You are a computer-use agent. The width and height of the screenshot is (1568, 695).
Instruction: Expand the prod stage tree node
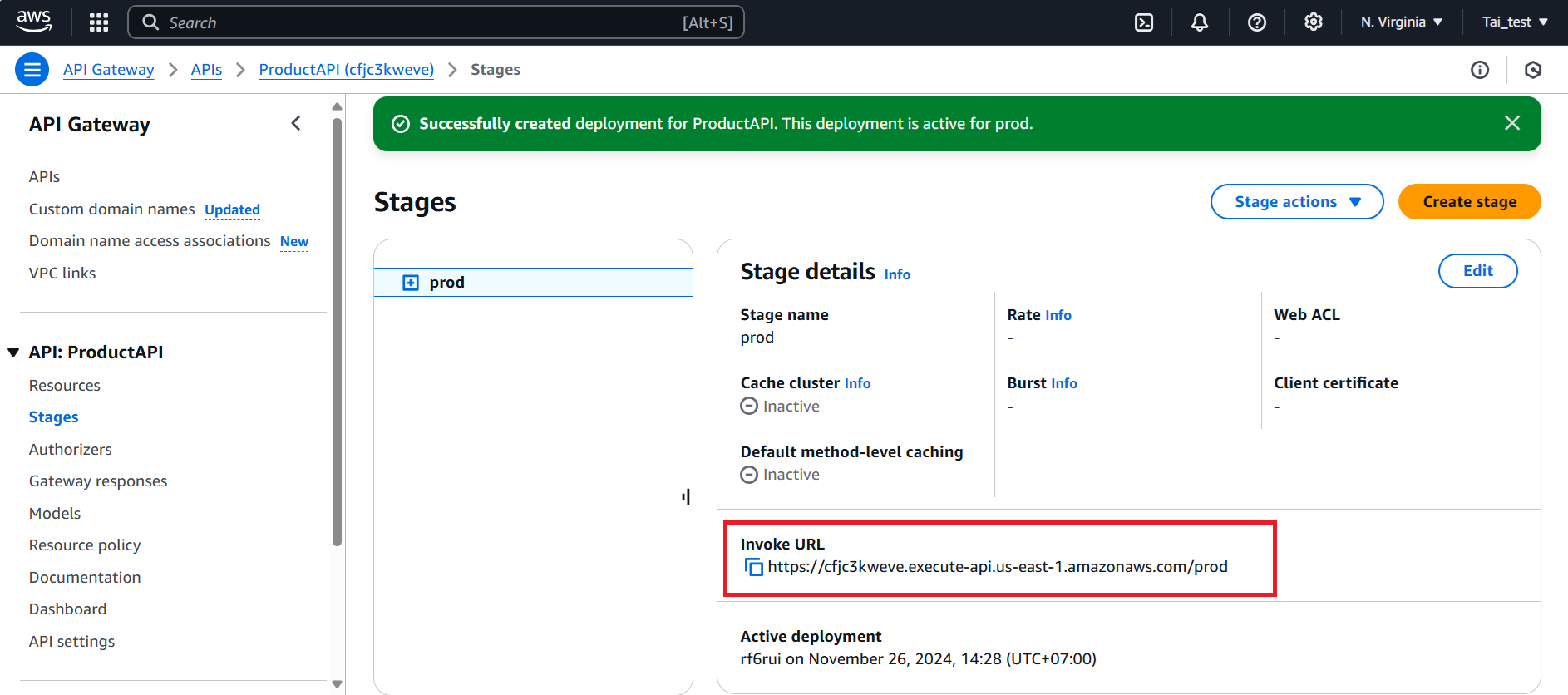coord(411,283)
